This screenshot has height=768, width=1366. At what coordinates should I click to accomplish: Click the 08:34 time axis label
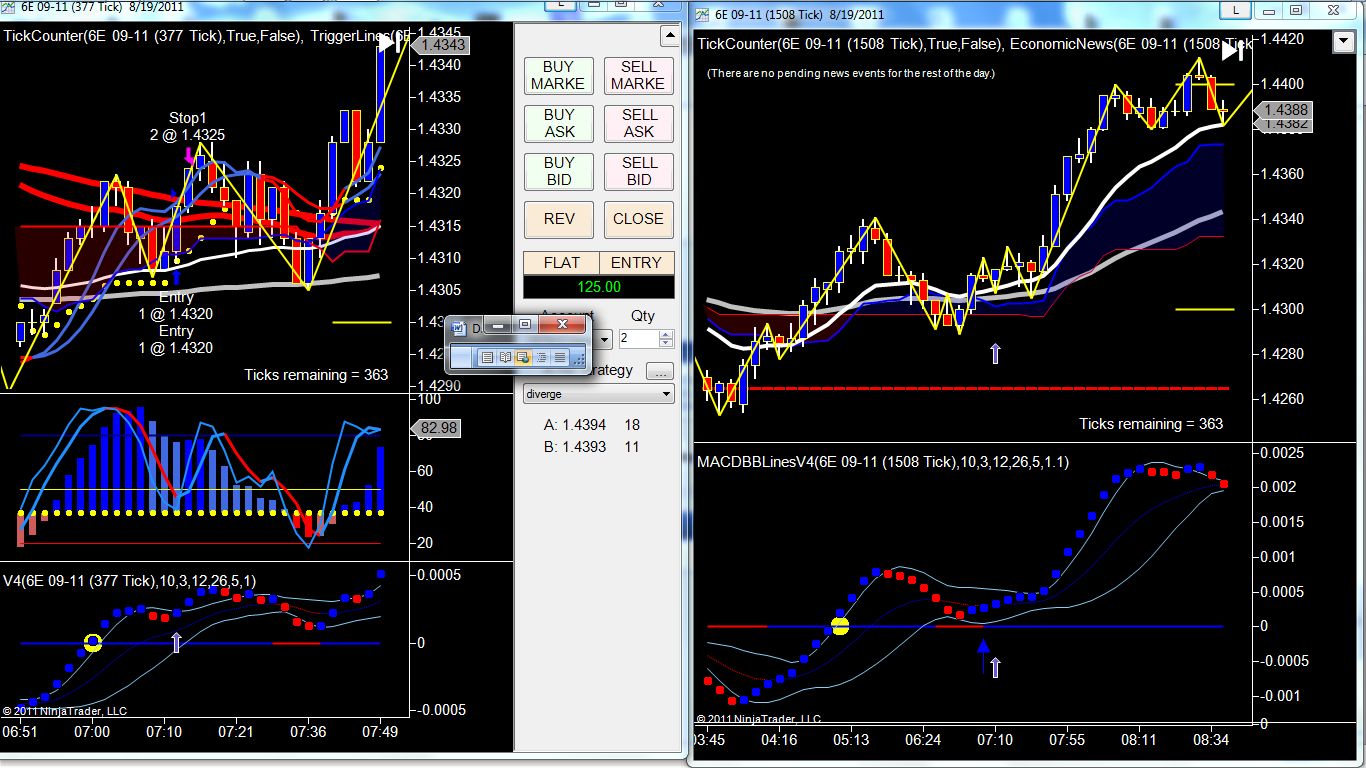click(x=1211, y=741)
